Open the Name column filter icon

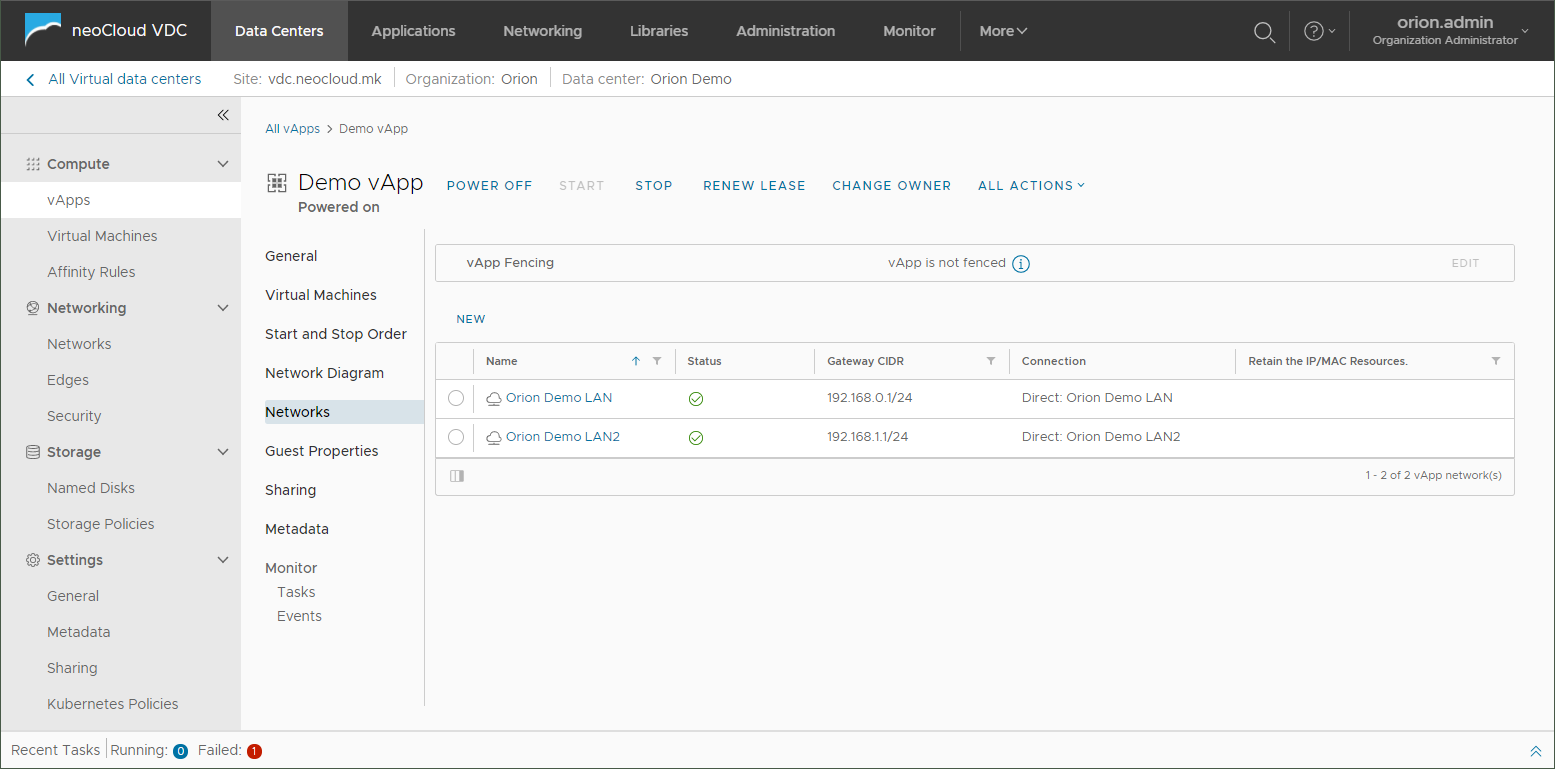[657, 361]
